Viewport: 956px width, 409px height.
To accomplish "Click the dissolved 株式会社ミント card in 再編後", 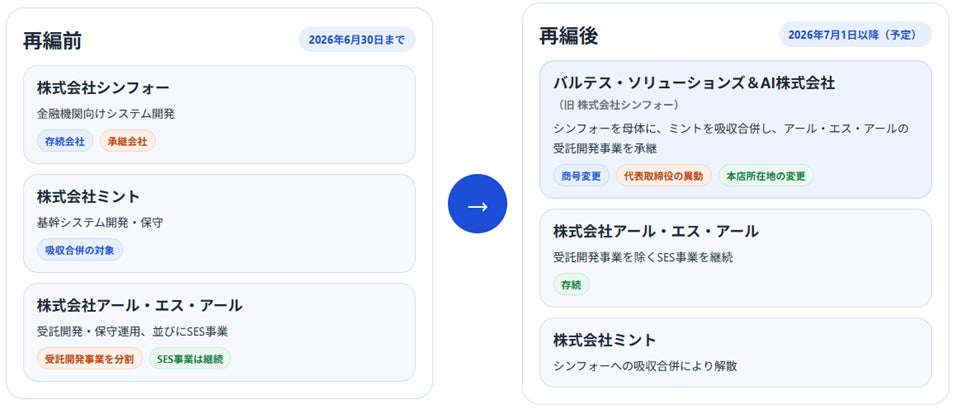I will (x=735, y=352).
